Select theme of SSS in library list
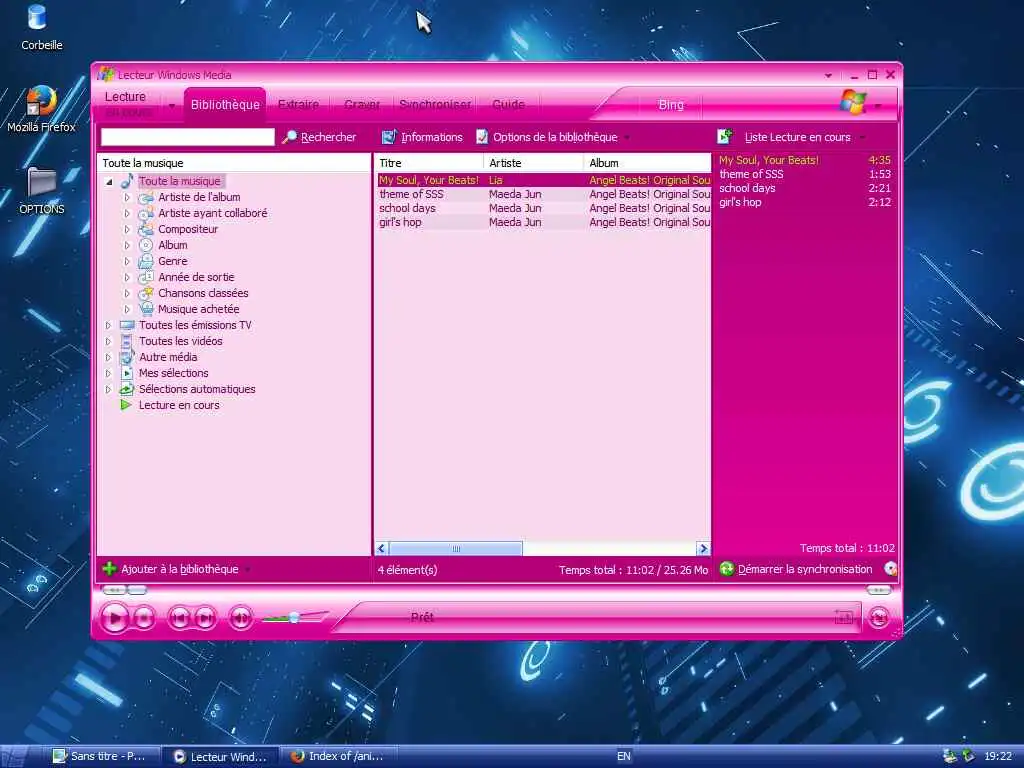The image size is (1024, 768). [x=543, y=194]
